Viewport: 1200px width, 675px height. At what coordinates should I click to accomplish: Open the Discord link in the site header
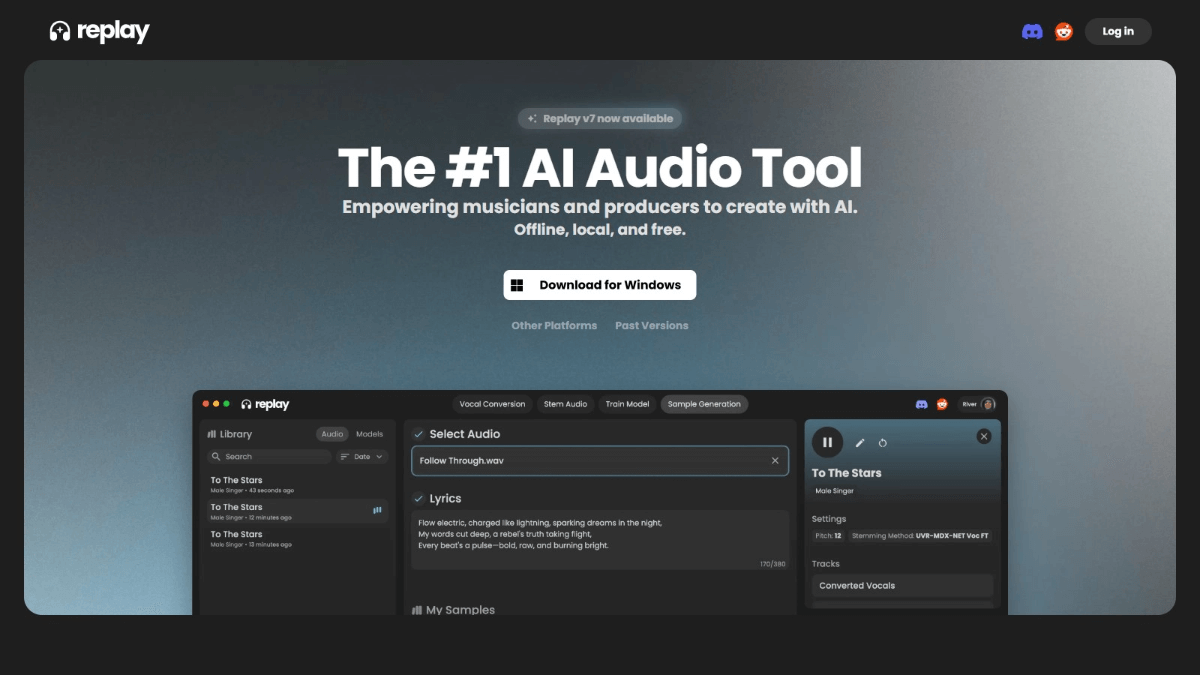point(1032,32)
